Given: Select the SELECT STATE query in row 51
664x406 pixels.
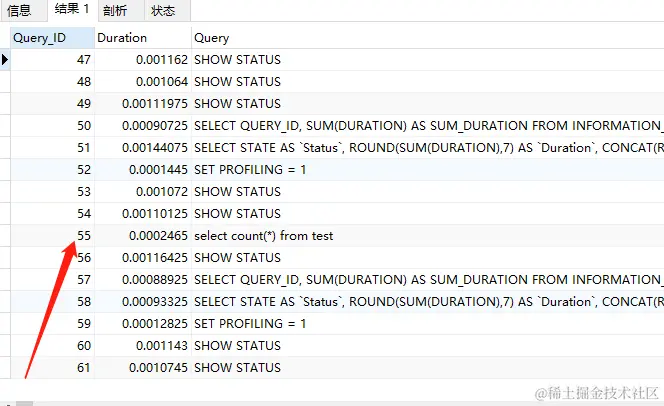Looking at the screenshot, I should pyautogui.click(x=428, y=147).
